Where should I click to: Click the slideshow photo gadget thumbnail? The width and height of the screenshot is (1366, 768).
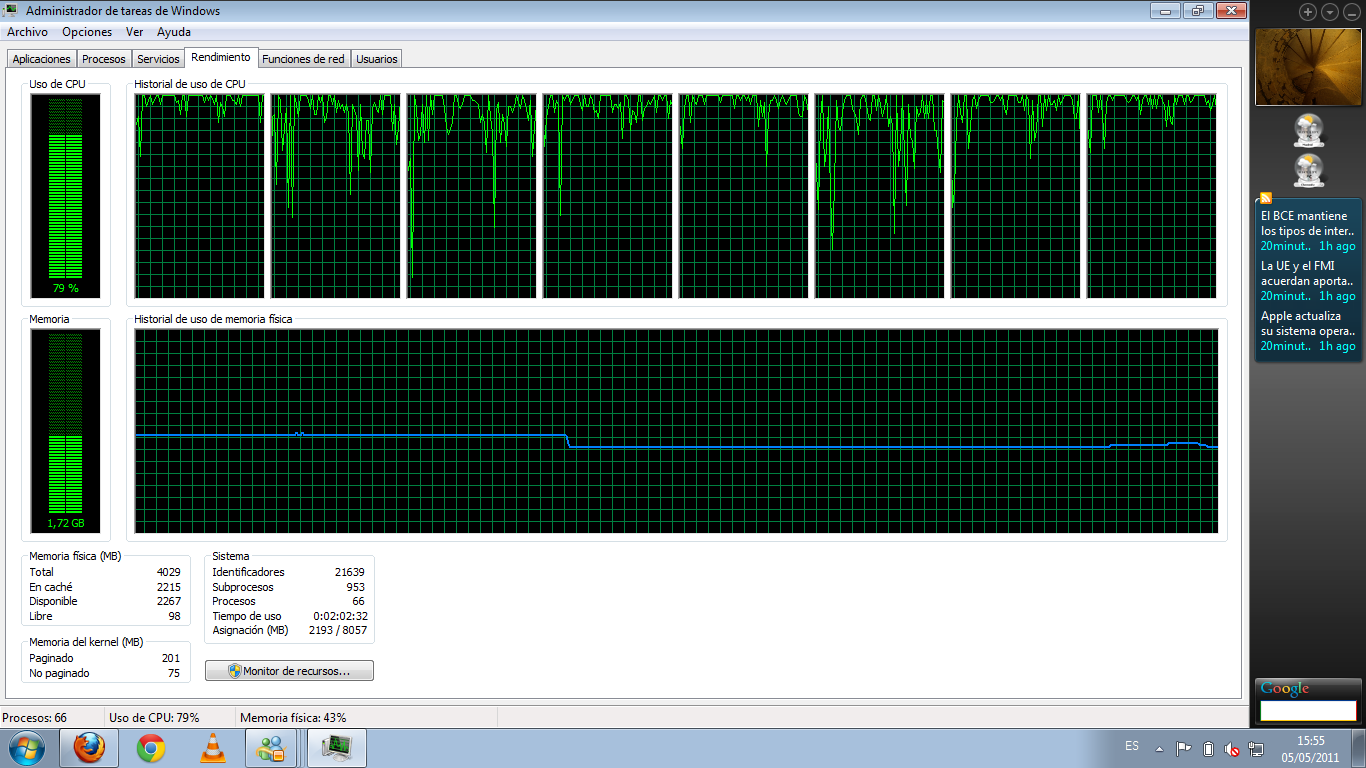1307,66
